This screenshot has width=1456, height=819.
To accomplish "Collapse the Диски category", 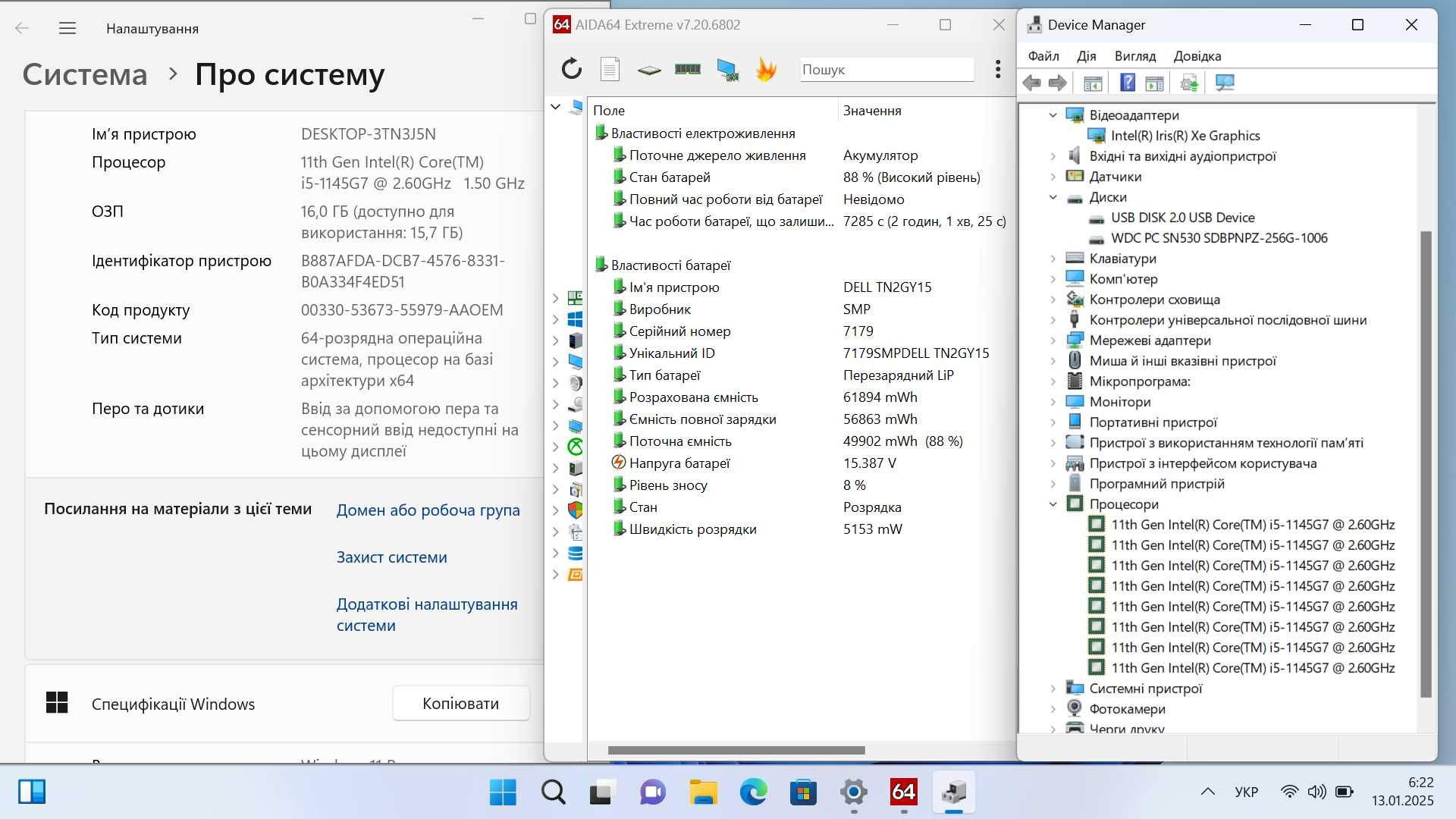I will [1053, 197].
